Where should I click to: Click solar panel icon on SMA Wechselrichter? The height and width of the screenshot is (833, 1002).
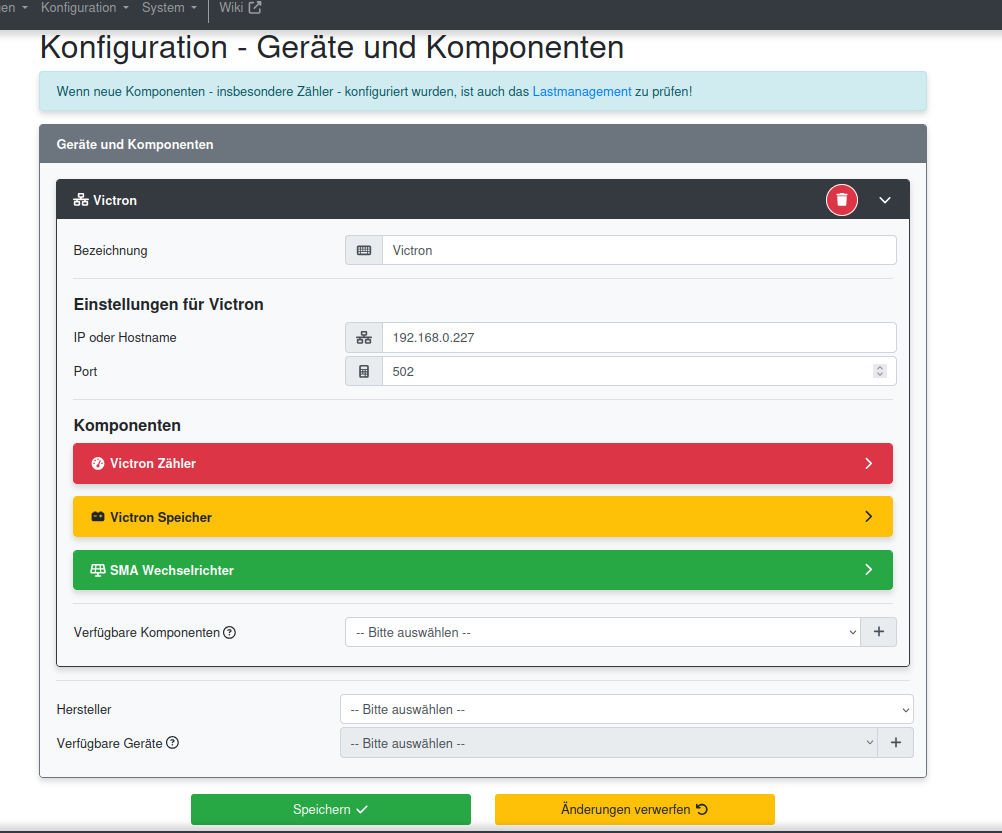98,570
